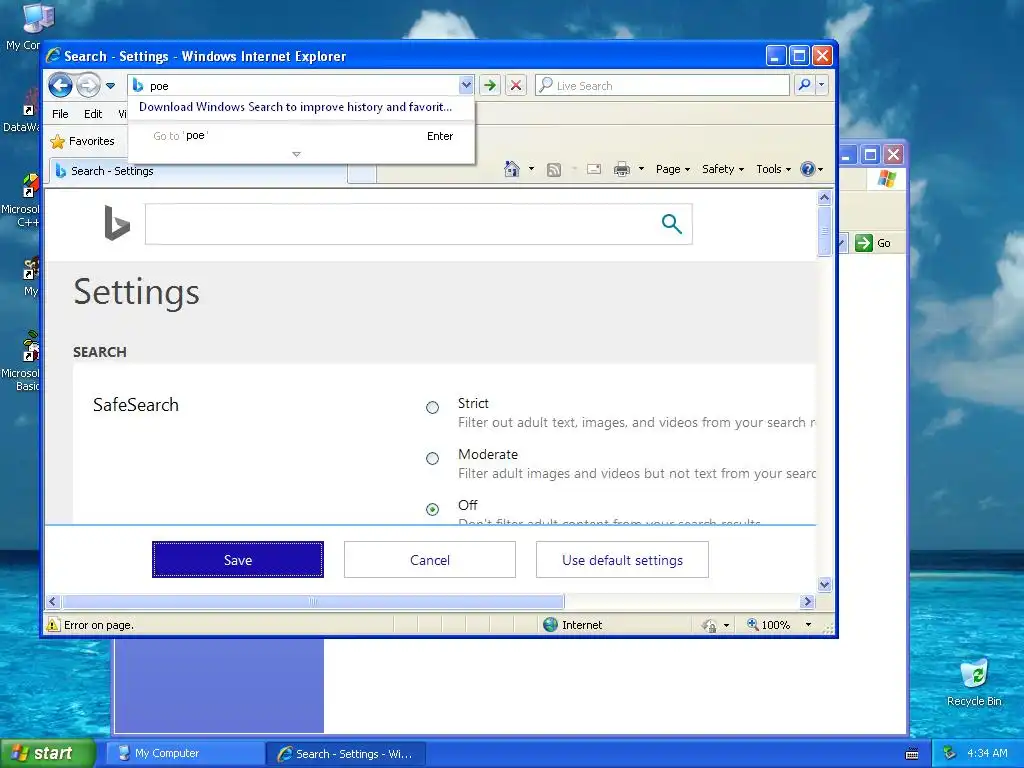This screenshot has height=768, width=1024.
Task: Click the Favorites star button
Action: (x=82, y=141)
